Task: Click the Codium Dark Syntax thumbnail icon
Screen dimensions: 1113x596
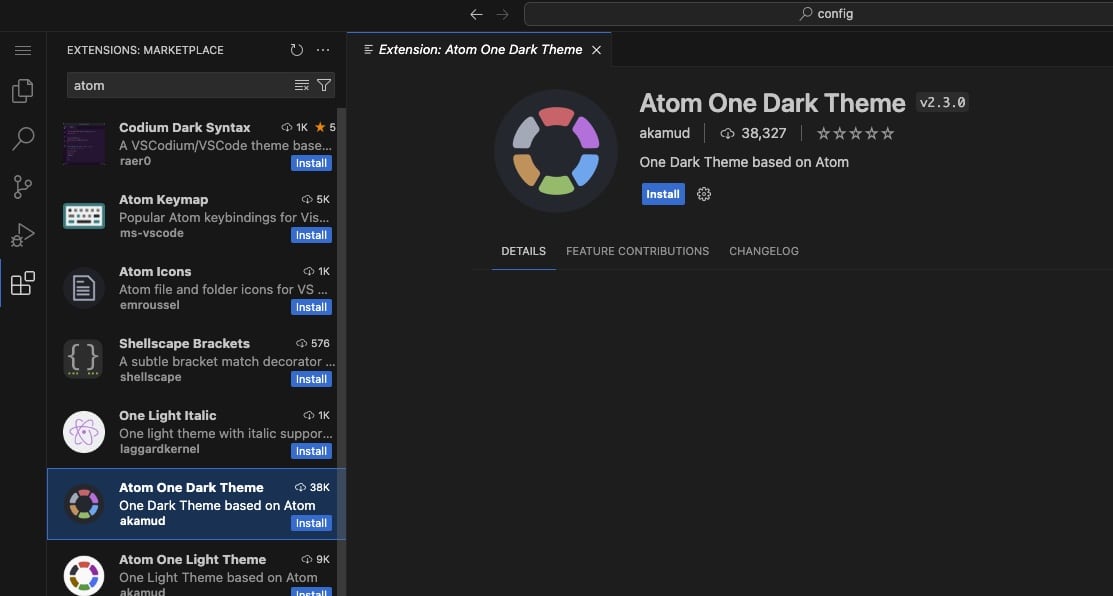Action: click(x=84, y=144)
